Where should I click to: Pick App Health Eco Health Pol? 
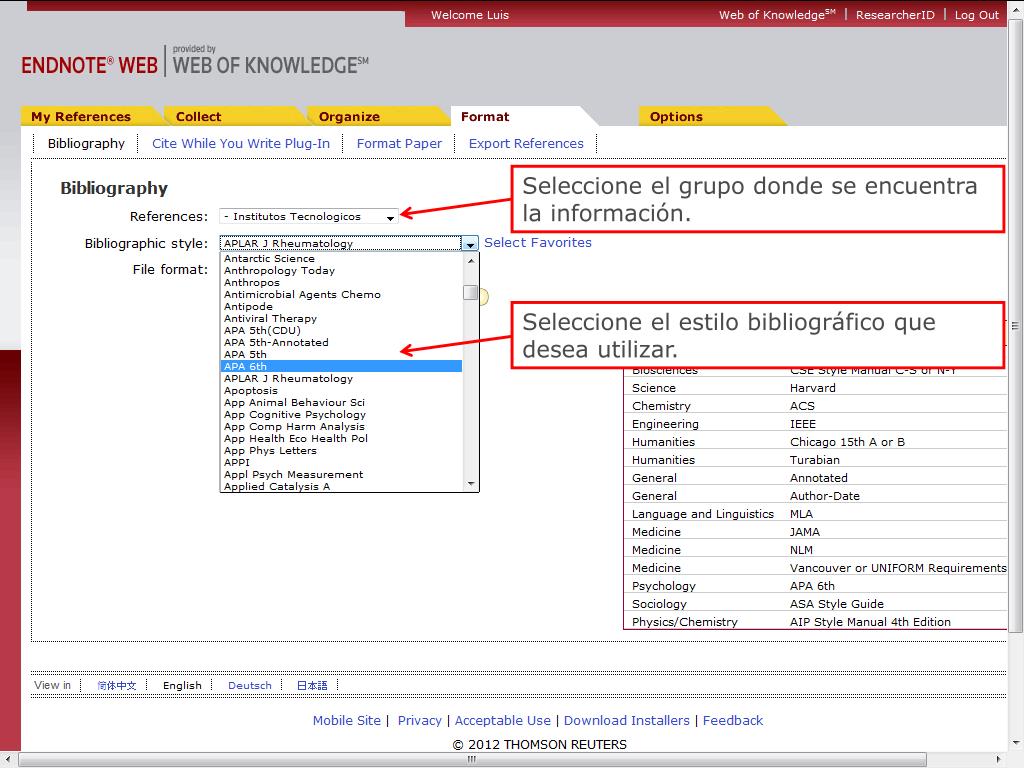click(x=341, y=438)
